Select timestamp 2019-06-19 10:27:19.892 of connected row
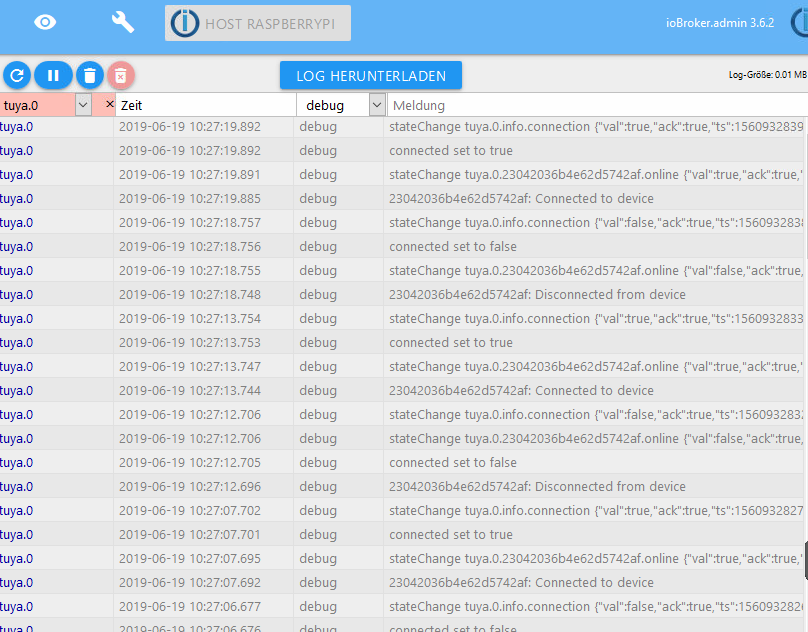This screenshot has height=632, width=808. pyautogui.click(x=190, y=151)
